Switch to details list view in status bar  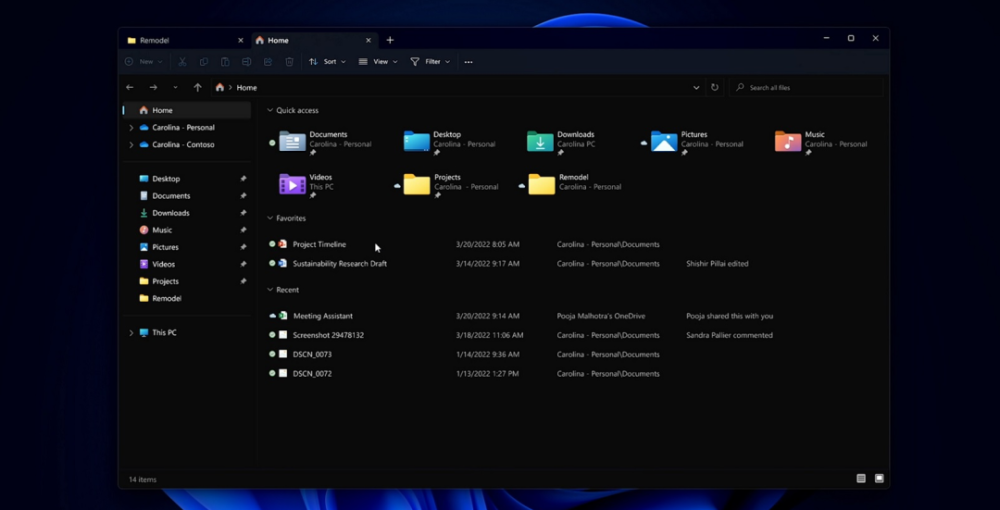pyautogui.click(x=861, y=479)
